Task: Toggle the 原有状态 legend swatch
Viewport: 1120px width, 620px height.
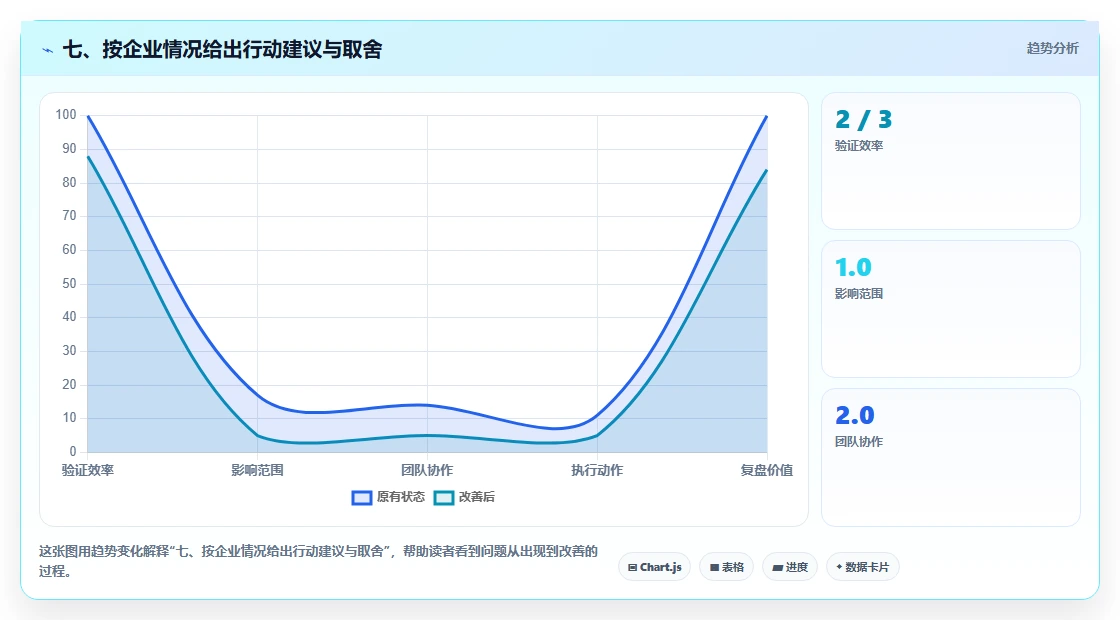Action: [x=361, y=498]
